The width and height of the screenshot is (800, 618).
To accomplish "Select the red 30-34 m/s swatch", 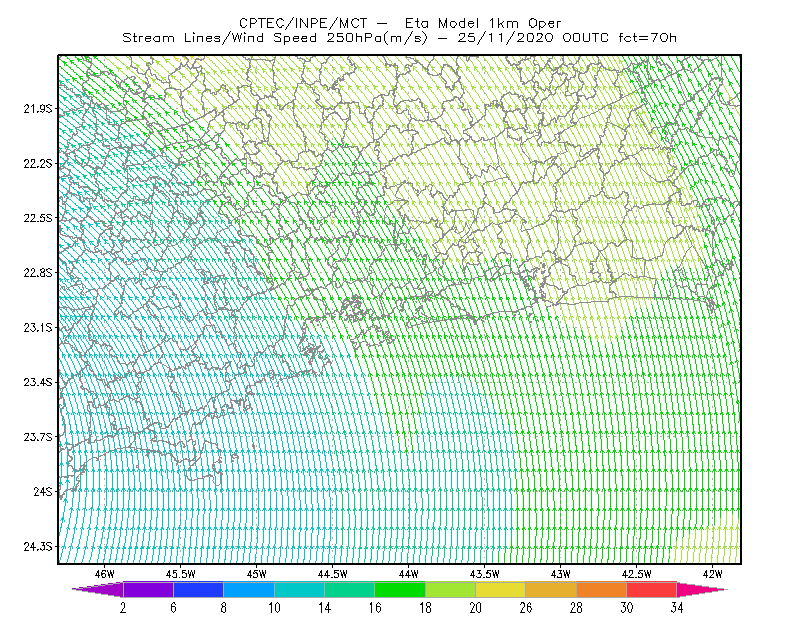I will (x=652, y=589).
